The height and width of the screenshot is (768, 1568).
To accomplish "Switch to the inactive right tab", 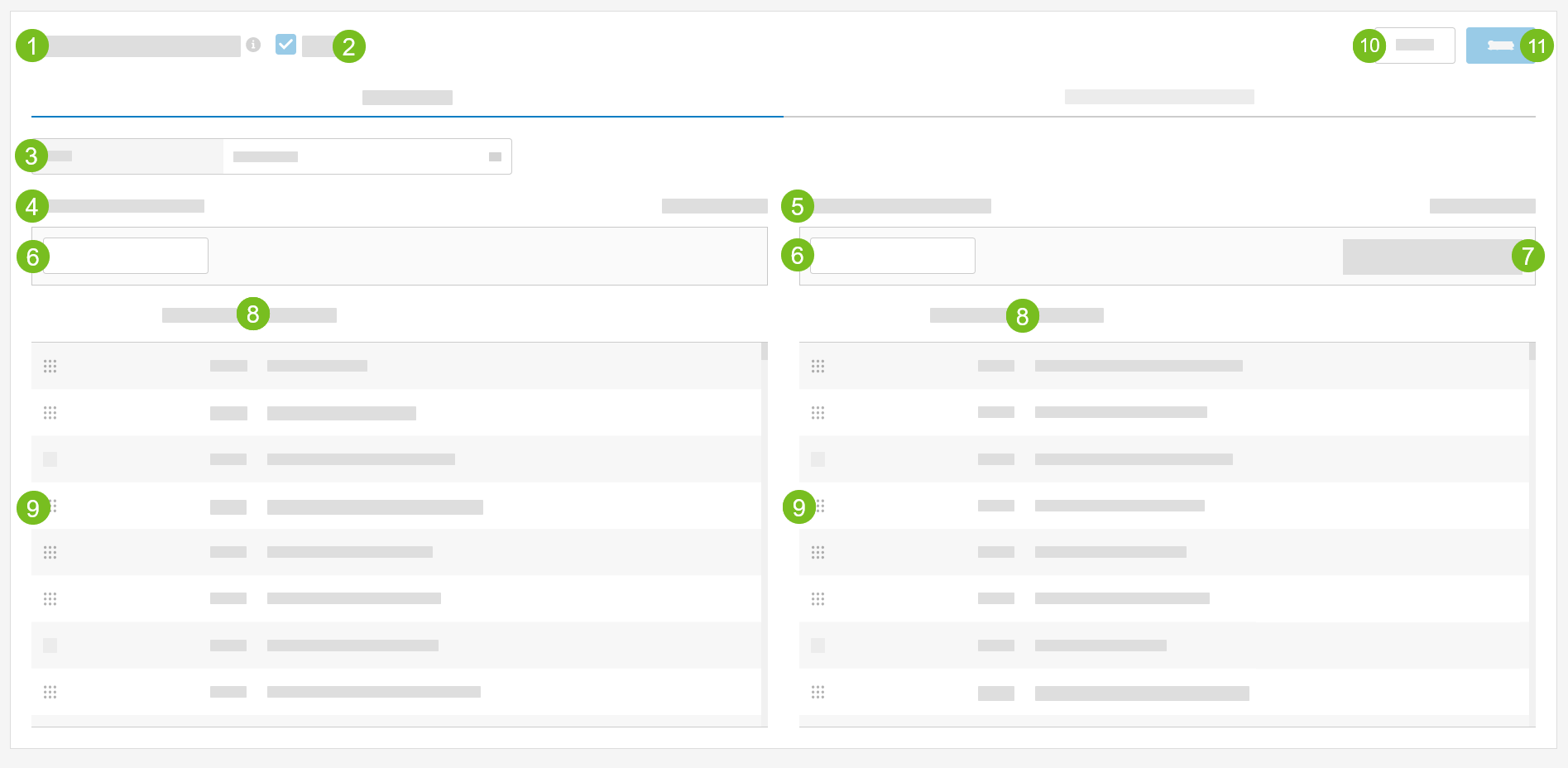I will (1158, 98).
